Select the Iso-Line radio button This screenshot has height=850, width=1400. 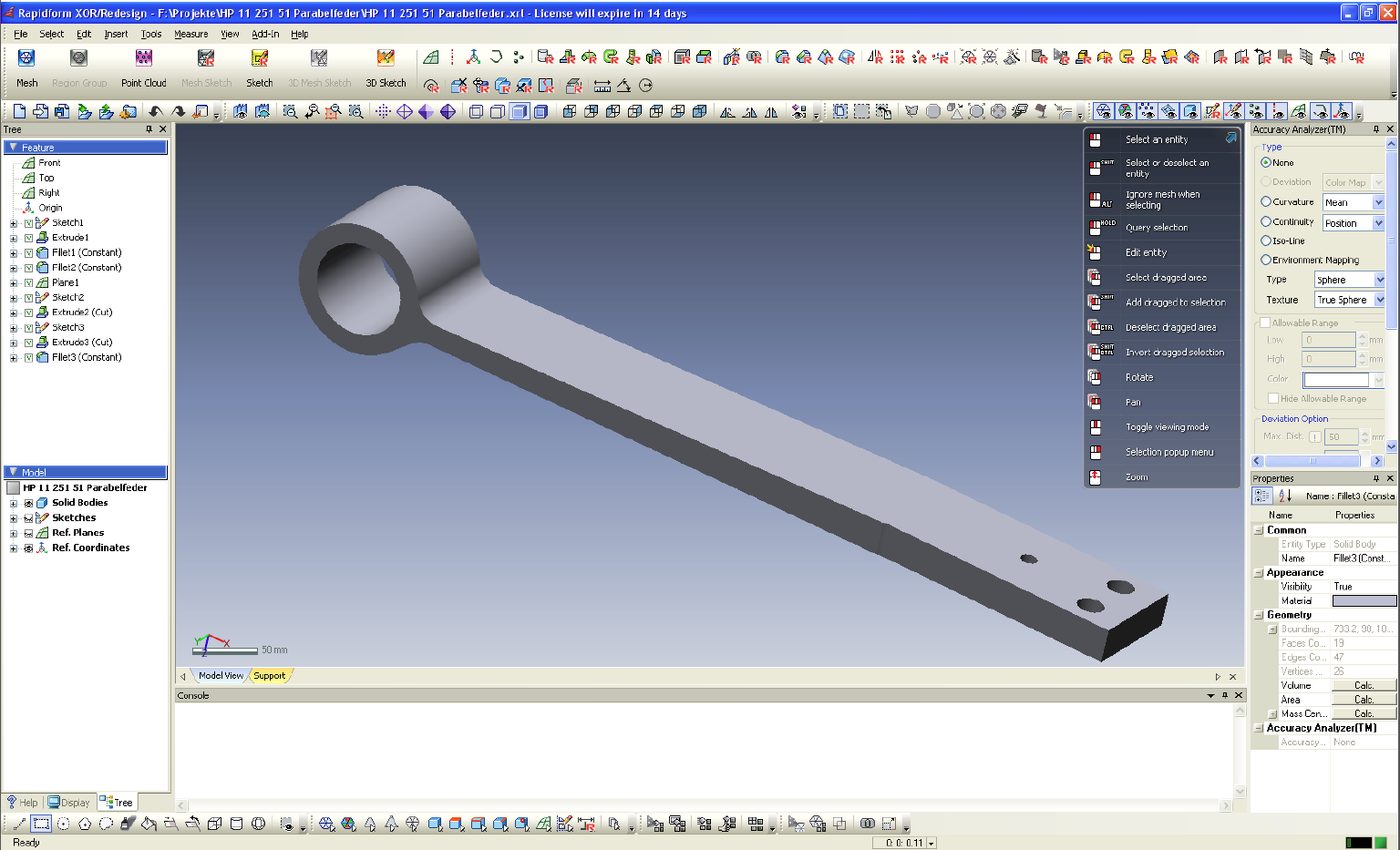pyautogui.click(x=1266, y=241)
